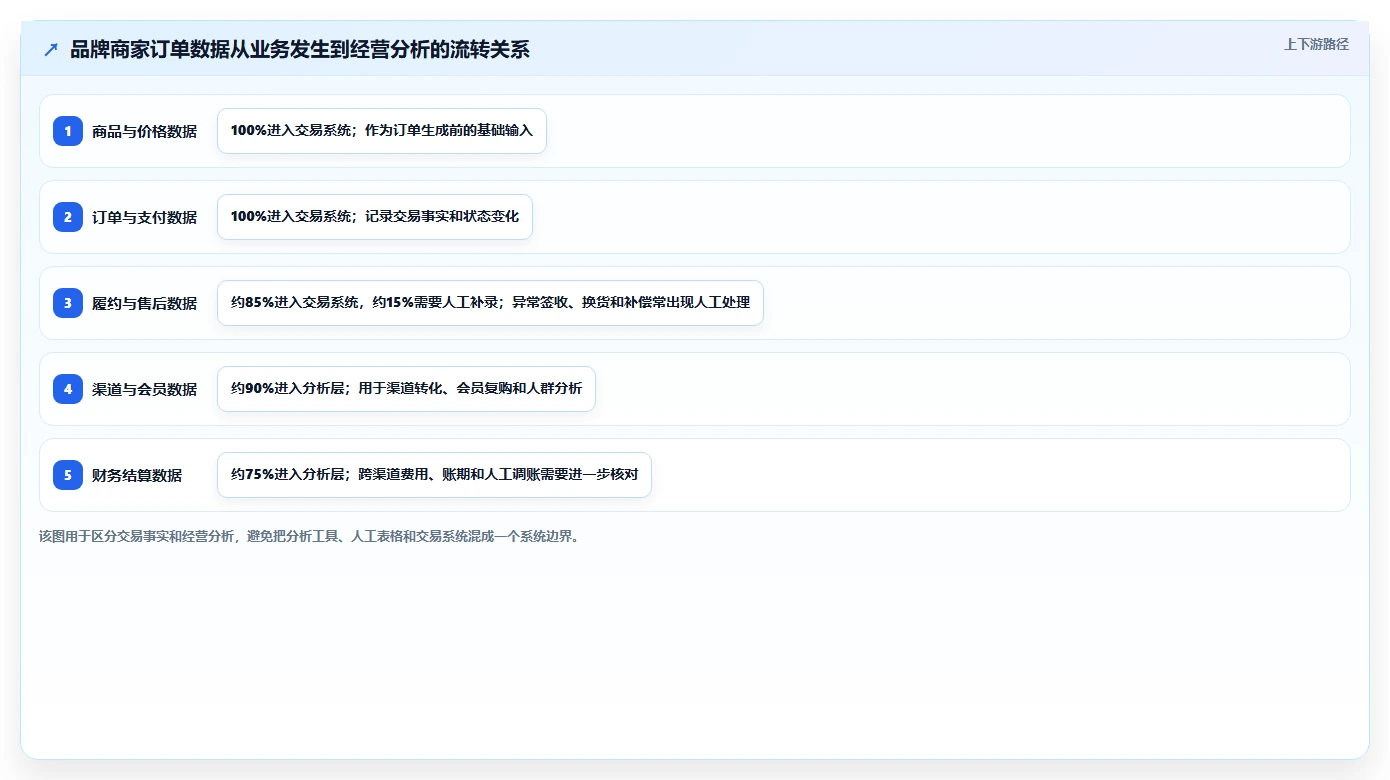Click the title 品牌商家订单数据从业务发生到经营分析的流转关系
This screenshot has height=780, width=1390.
click(300, 50)
